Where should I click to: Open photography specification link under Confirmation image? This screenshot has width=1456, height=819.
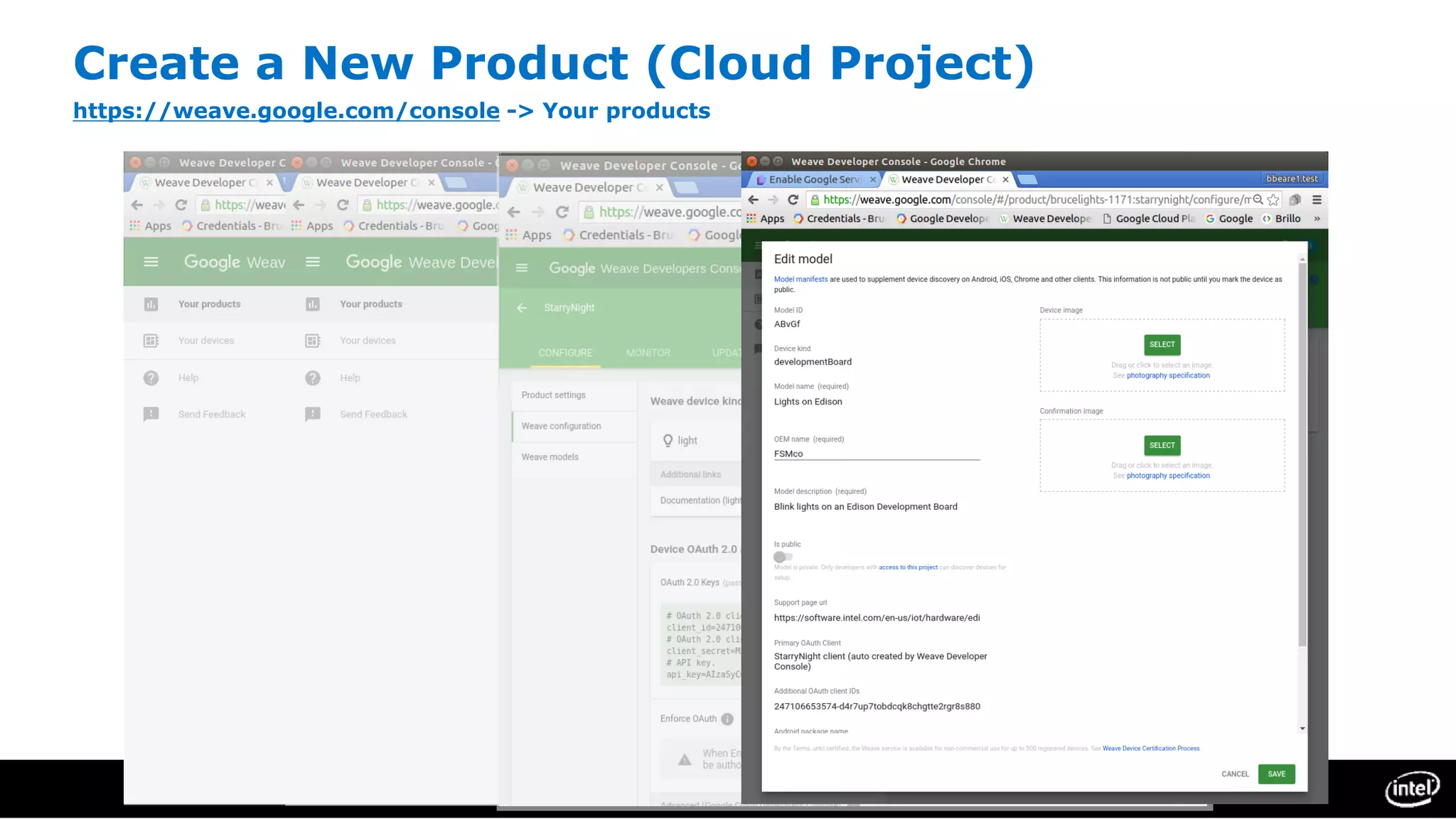pos(1168,476)
